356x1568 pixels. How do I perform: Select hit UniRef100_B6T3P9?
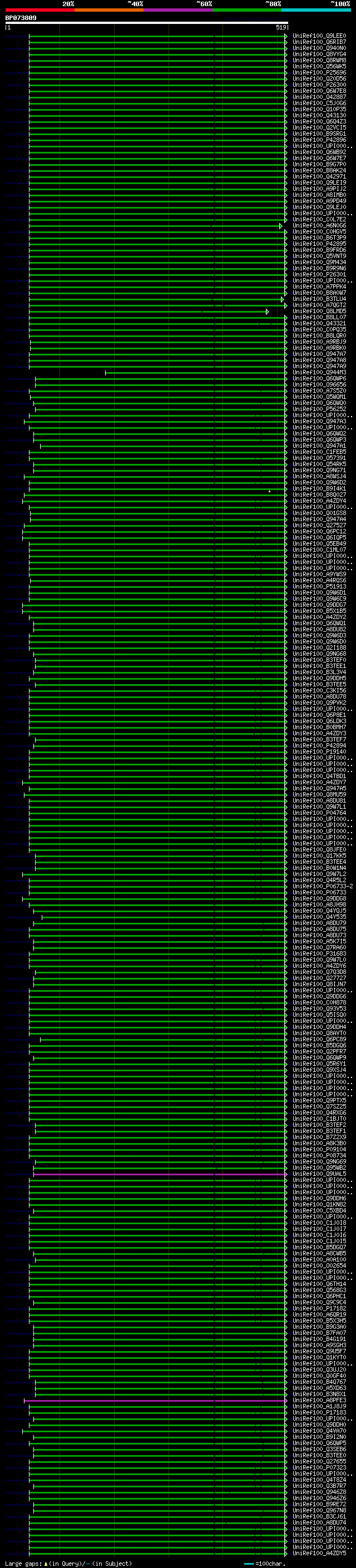[x=319, y=238]
